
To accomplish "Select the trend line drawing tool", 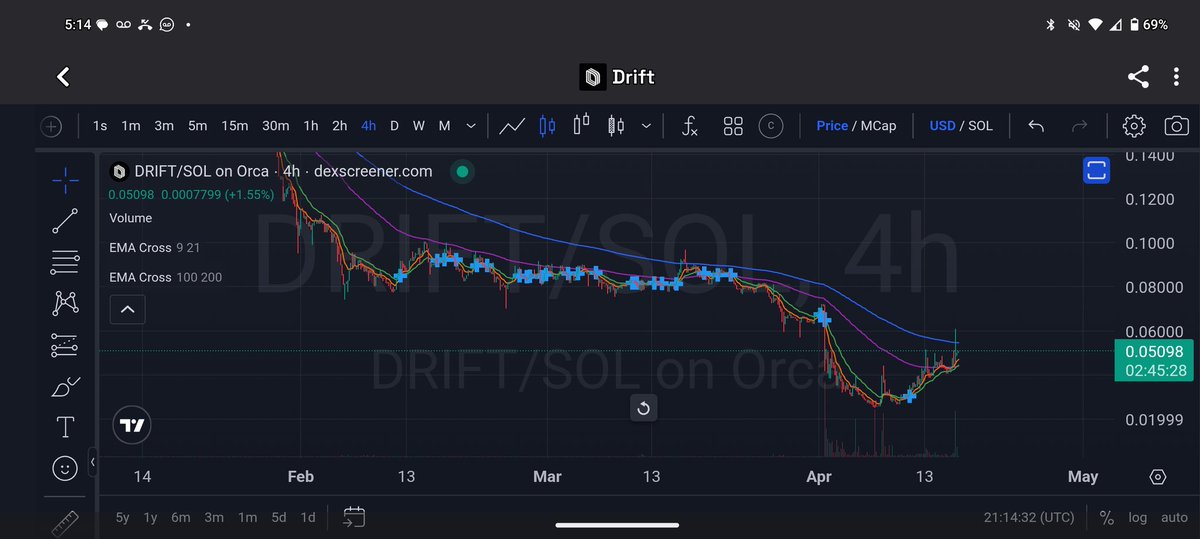I will [65, 221].
